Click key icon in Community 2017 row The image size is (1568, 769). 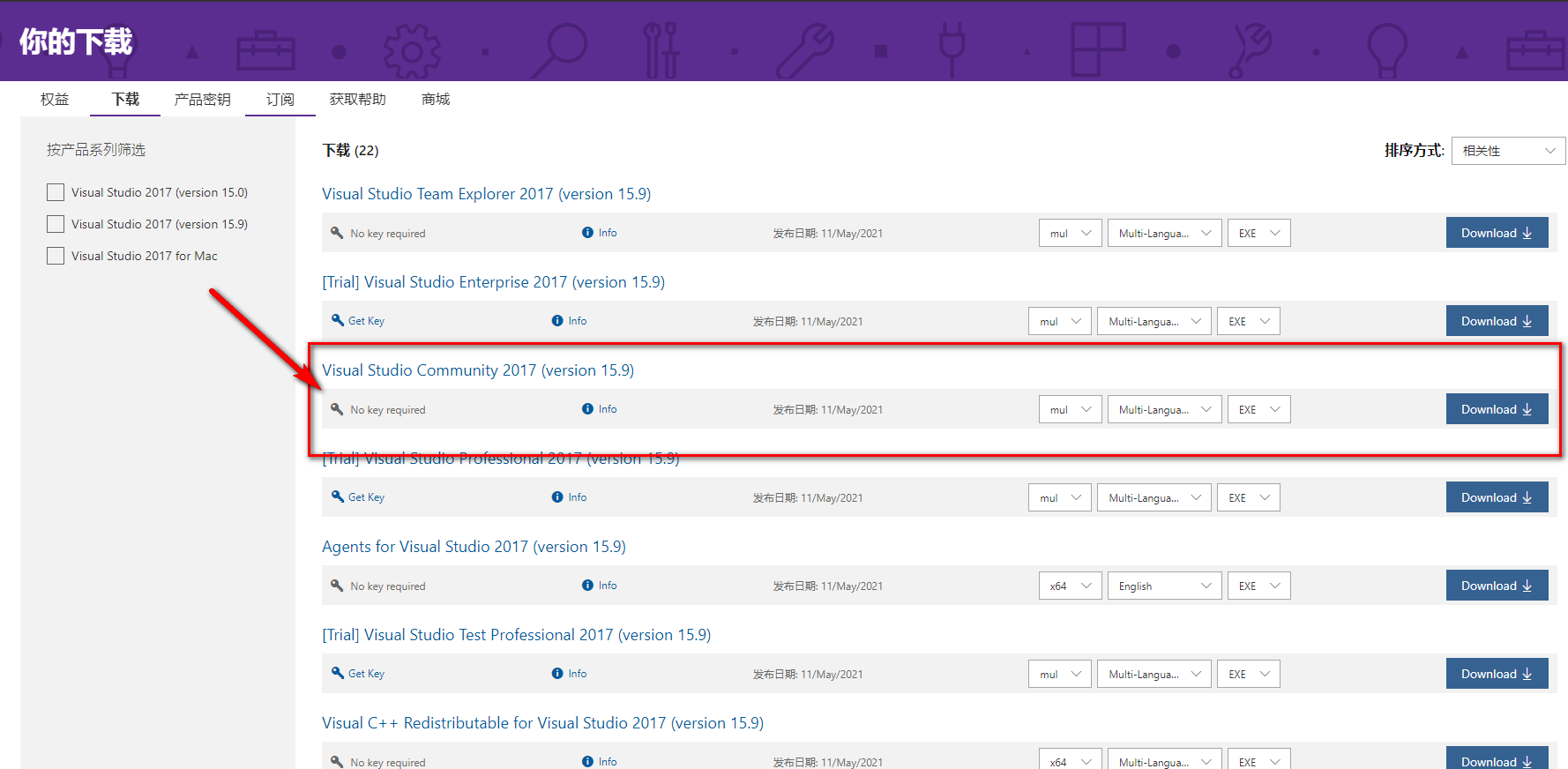pos(337,409)
